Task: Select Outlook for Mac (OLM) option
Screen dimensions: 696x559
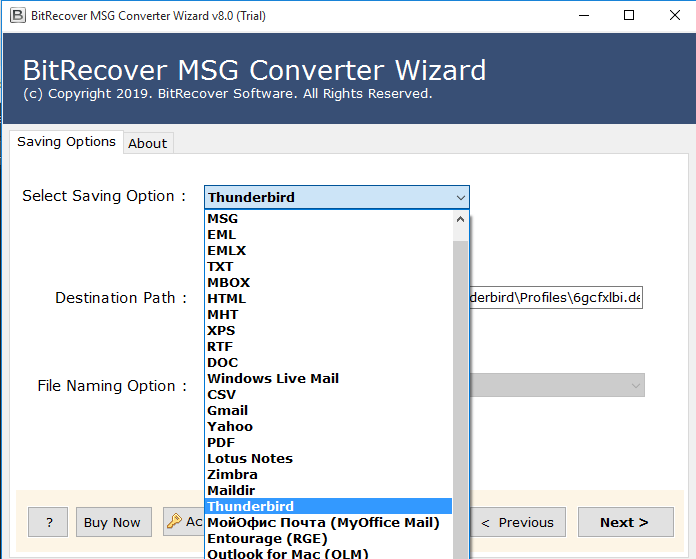Action: click(328, 553)
